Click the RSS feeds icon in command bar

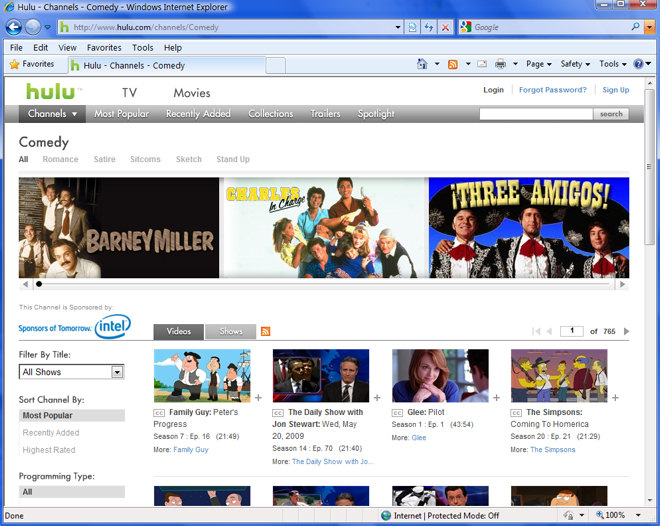[452, 64]
